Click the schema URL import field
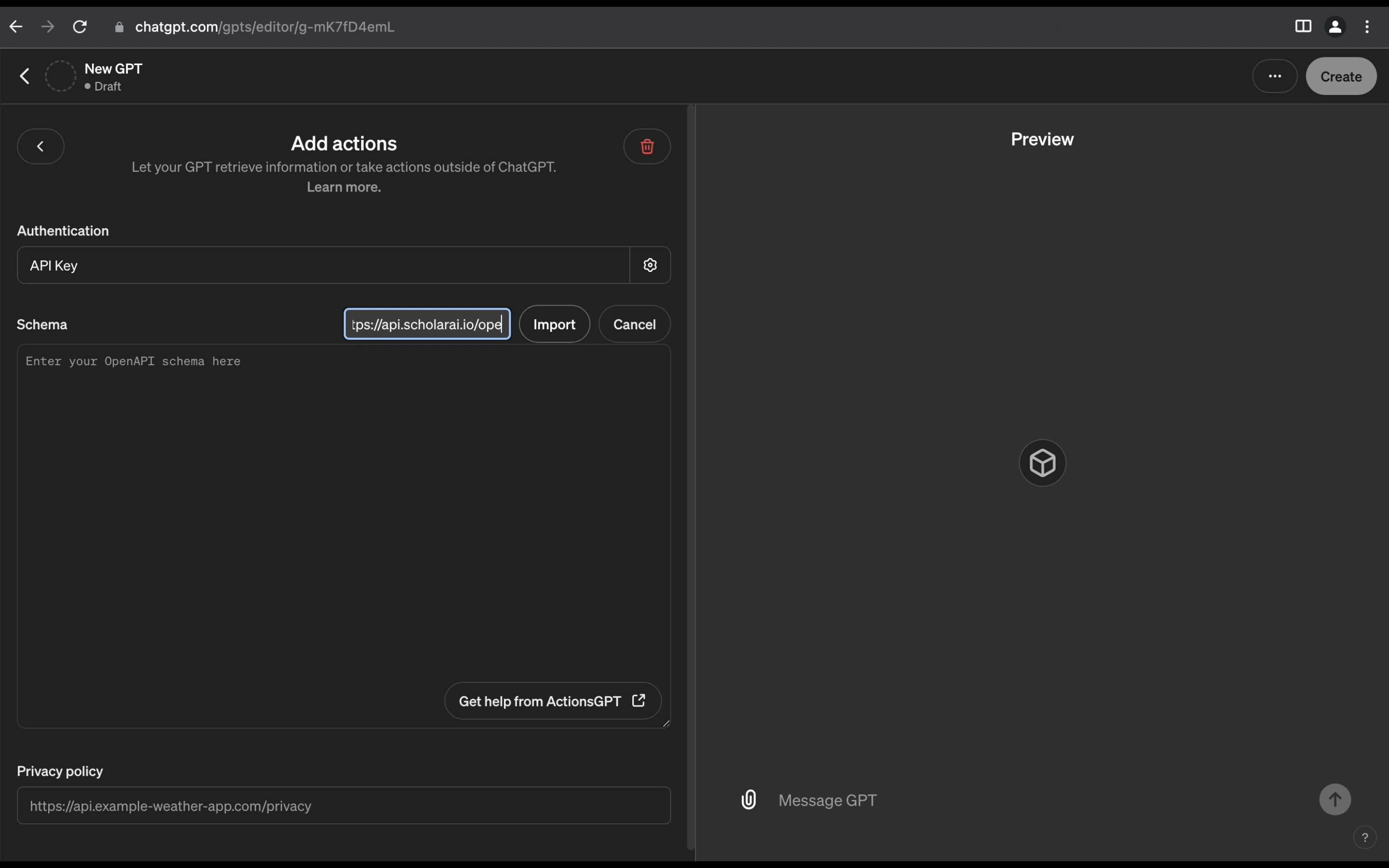This screenshot has width=1389, height=868. [x=427, y=325]
